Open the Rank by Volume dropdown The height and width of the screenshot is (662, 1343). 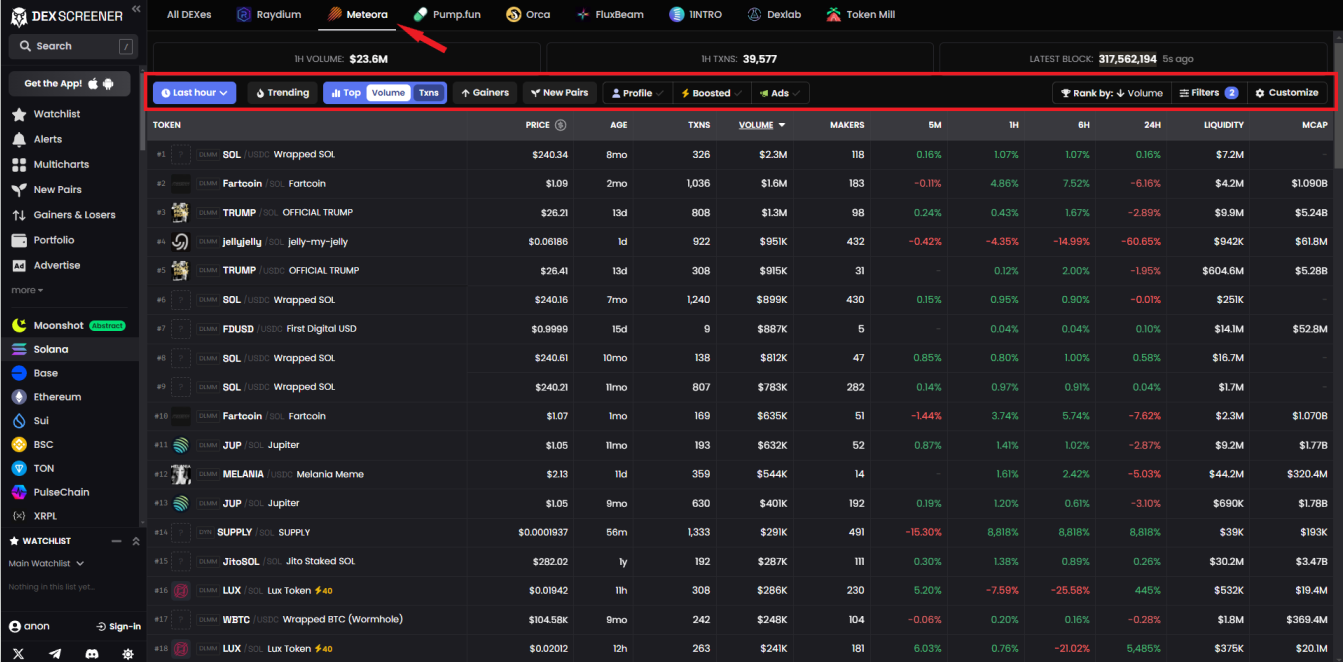[1111, 93]
